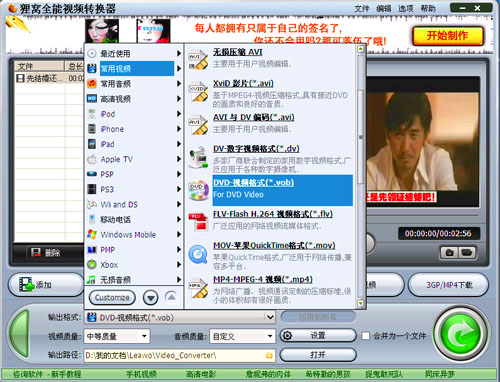Click the format list scroll-down arrow
This screenshot has width=500, height=382.
pos(360,303)
